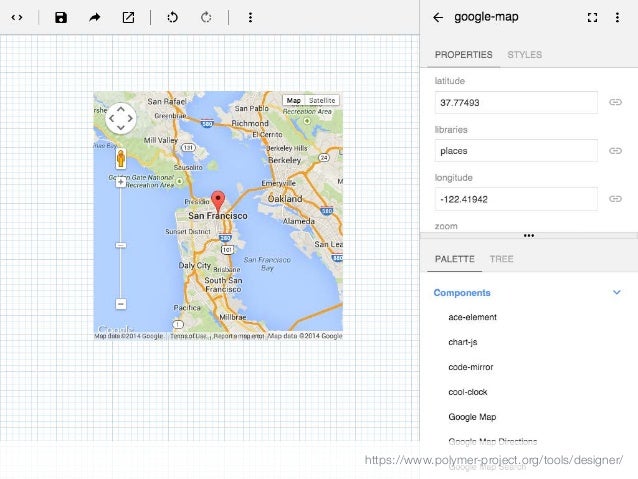Open toolbar overflow menu with three dots
Viewport: 638px width, 479px height.
tap(250, 17)
